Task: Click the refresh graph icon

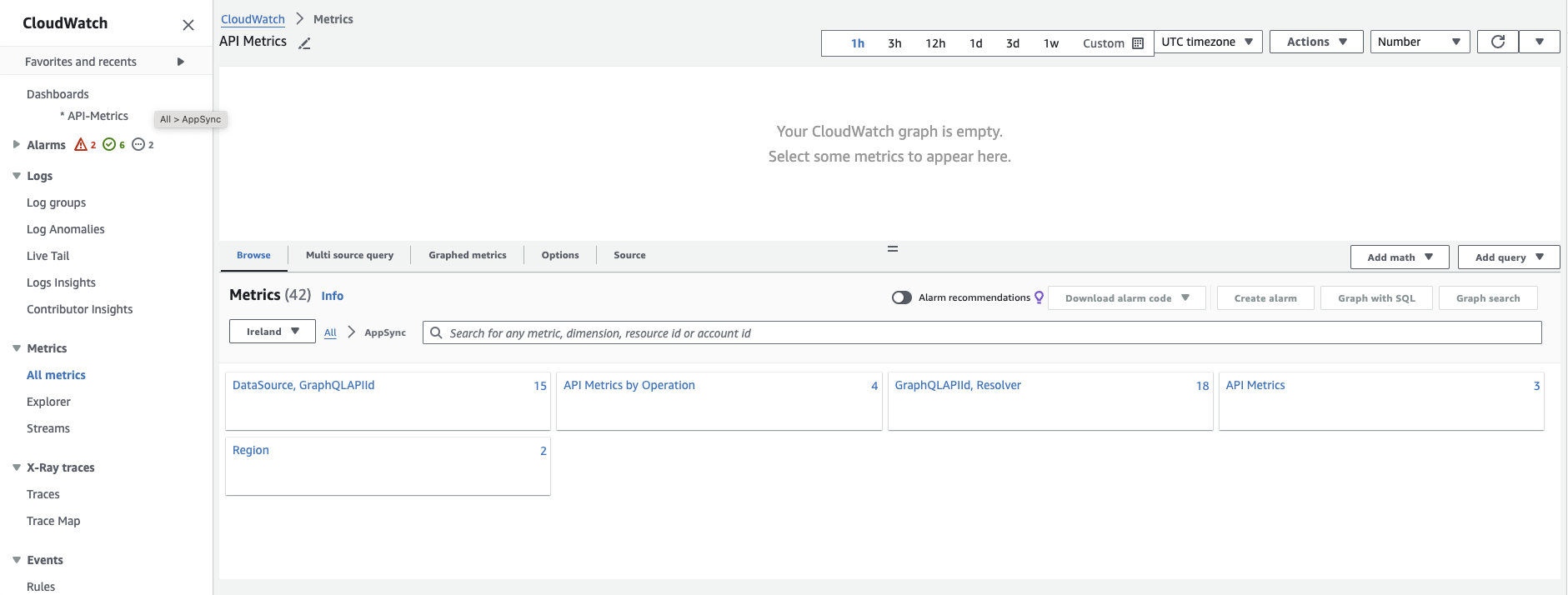Action: (x=1497, y=42)
